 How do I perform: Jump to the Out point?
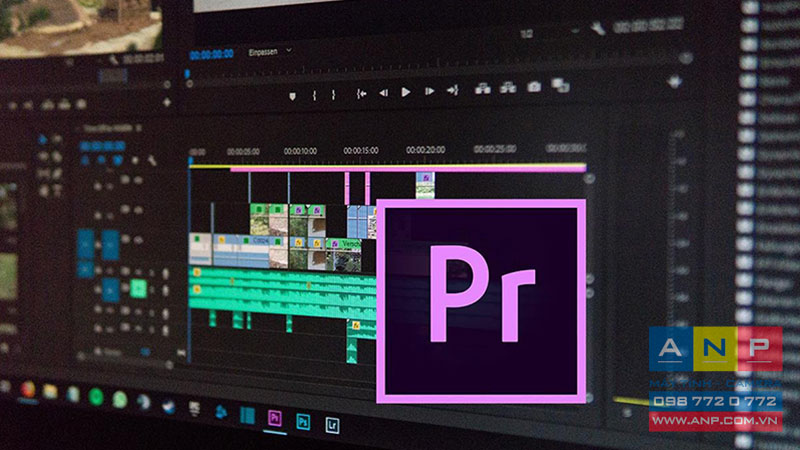(x=453, y=90)
